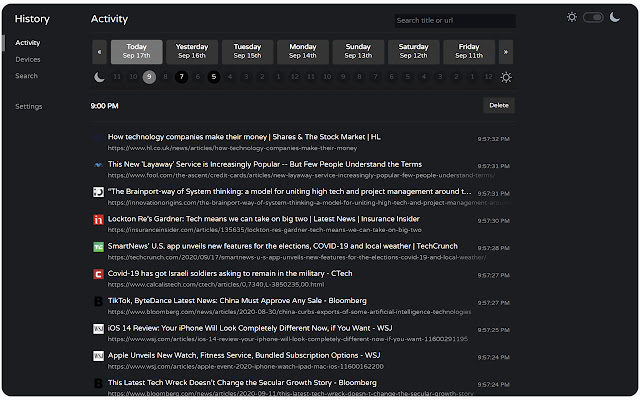
Task: Click the Bloomberg favicon beside the TikTok entry
Action: (x=98, y=301)
